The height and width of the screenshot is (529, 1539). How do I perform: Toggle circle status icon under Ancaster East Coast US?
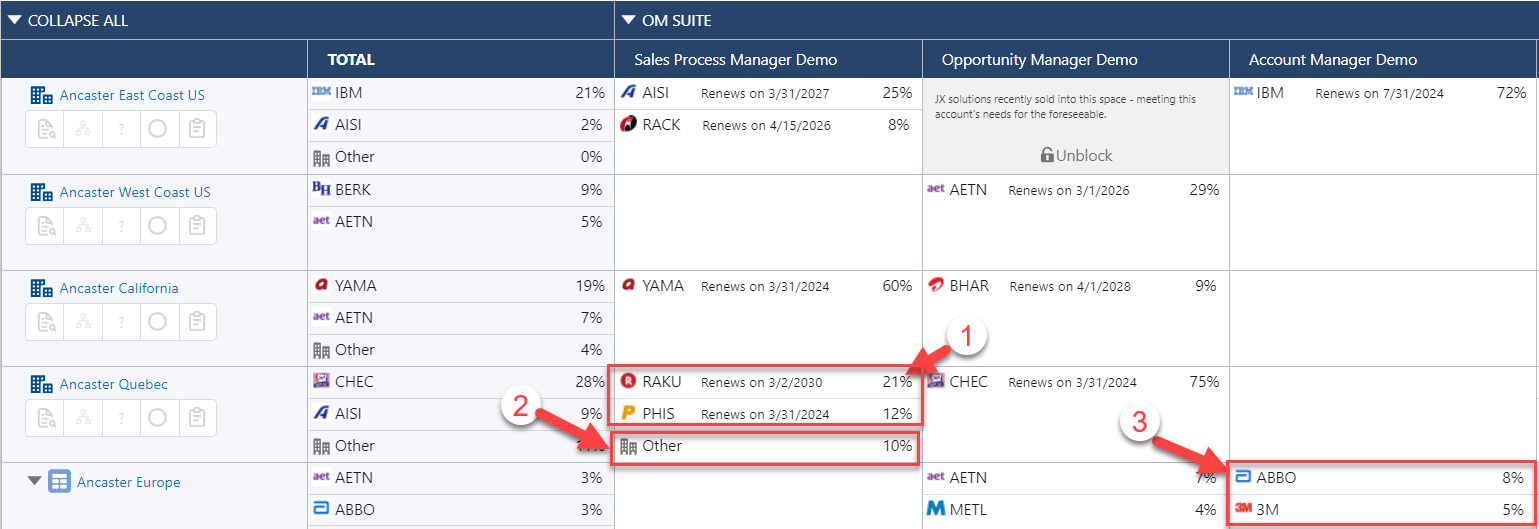coord(157,129)
